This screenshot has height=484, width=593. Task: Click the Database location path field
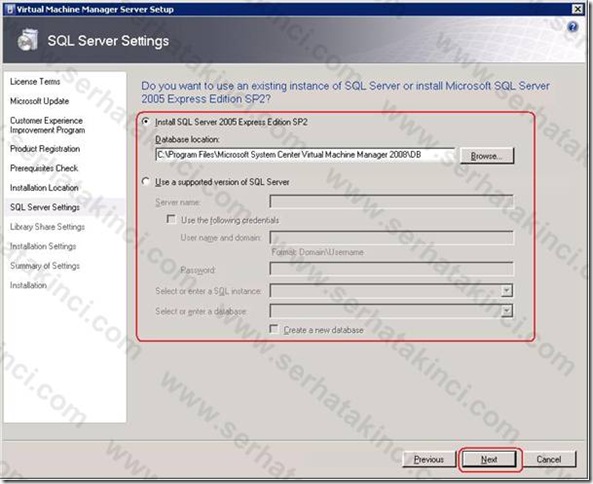point(305,155)
